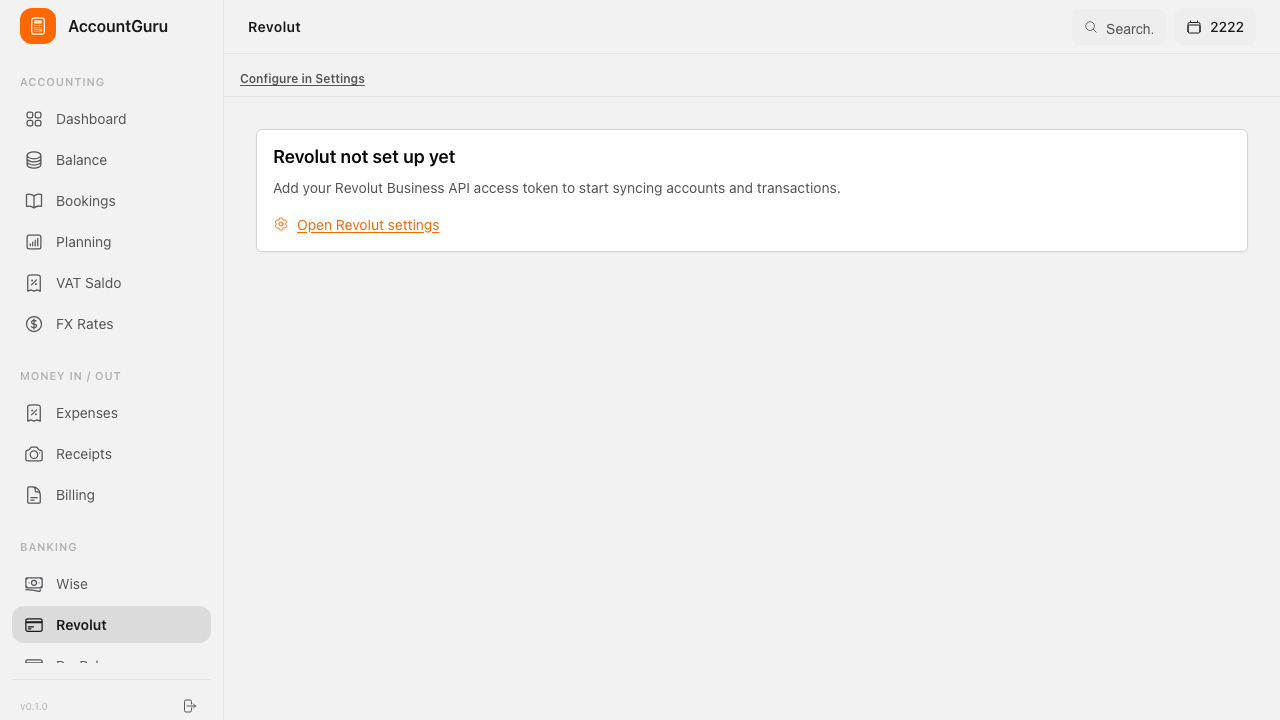Navigate to Billing in the sidebar

(x=111, y=495)
